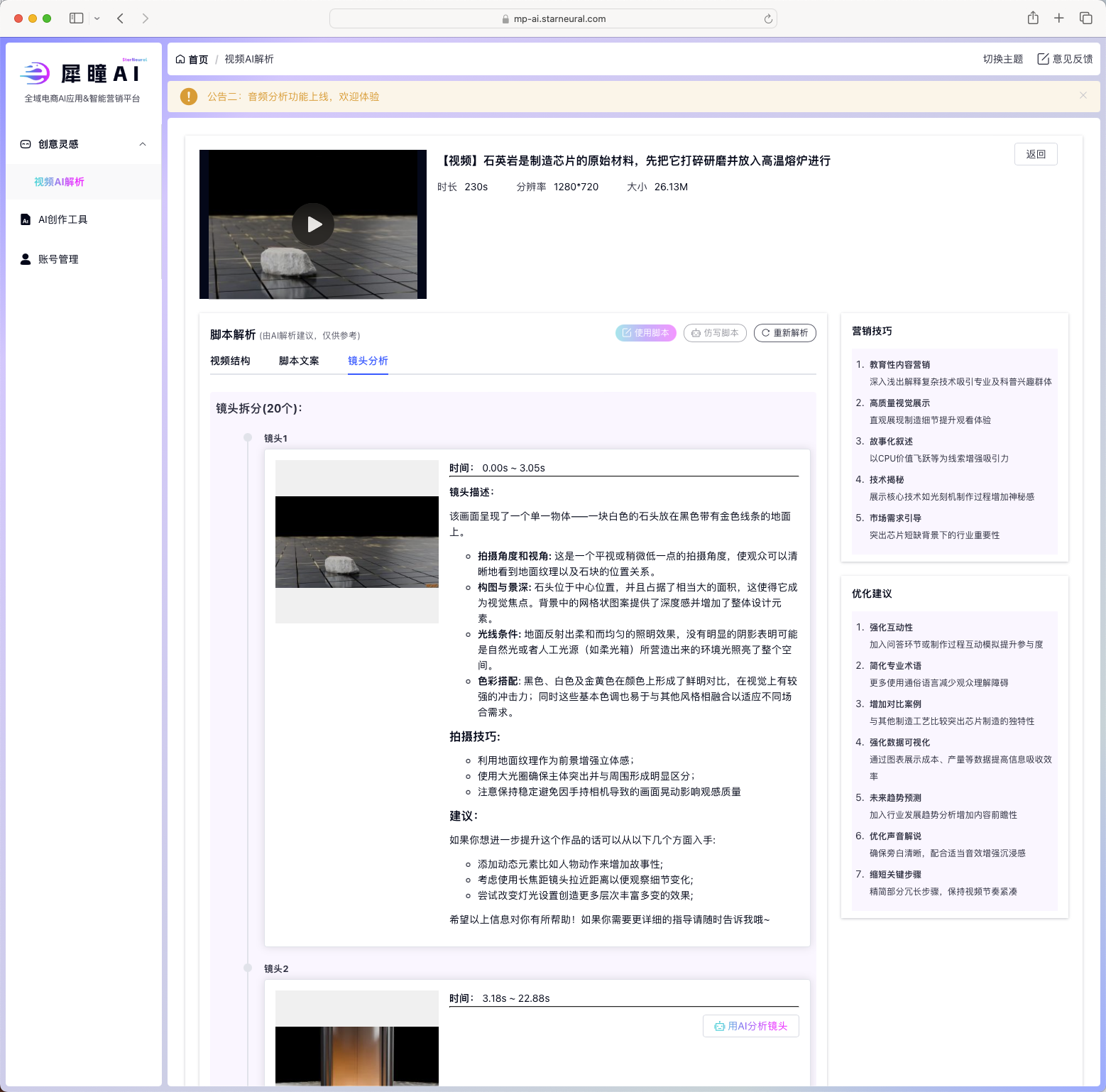This screenshot has height=1092, width=1106.
Task: Click the 镜头1 thumbnail image
Action: pos(357,542)
